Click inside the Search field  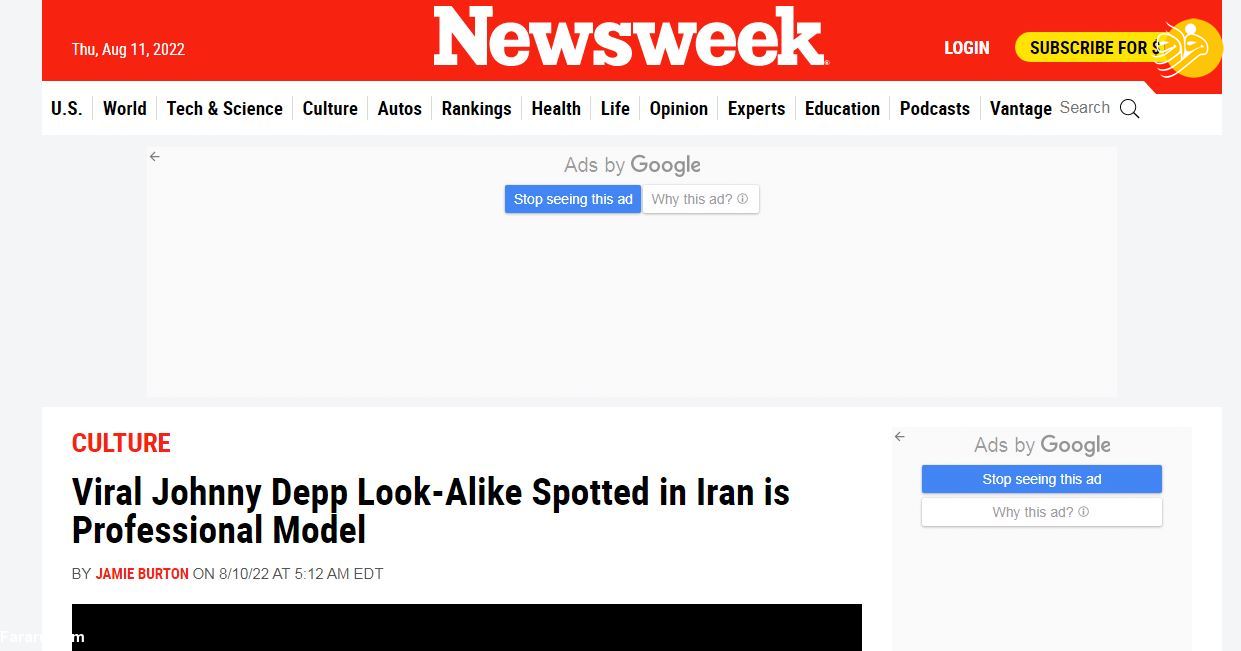[1085, 108]
